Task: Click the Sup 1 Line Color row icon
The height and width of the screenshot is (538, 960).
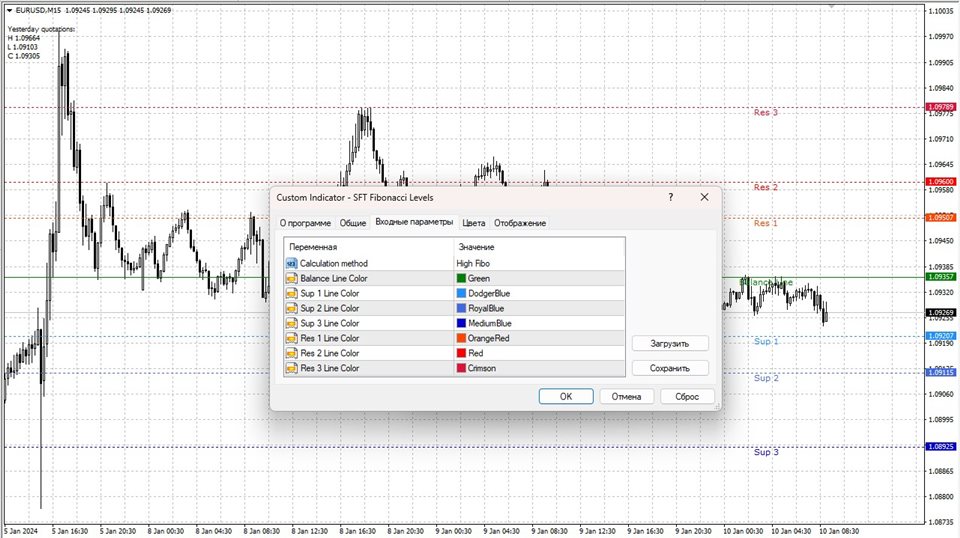Action: click(x=291, y=293)
